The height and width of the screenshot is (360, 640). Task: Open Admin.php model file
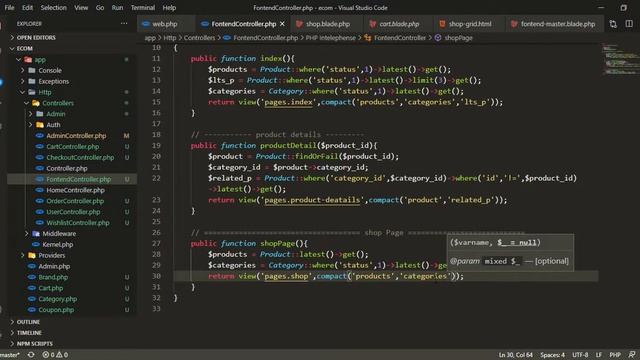[54, 267]
